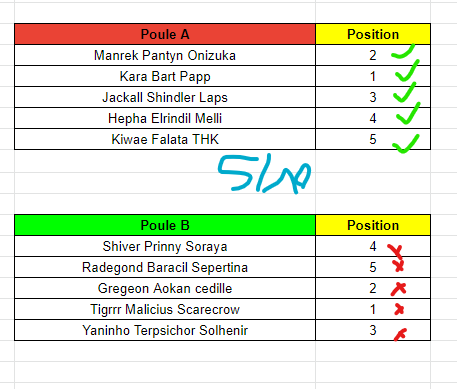Click the yellow Position header of Poule B
This screenshot has width=457, height=389.
(x=373, y=225)
